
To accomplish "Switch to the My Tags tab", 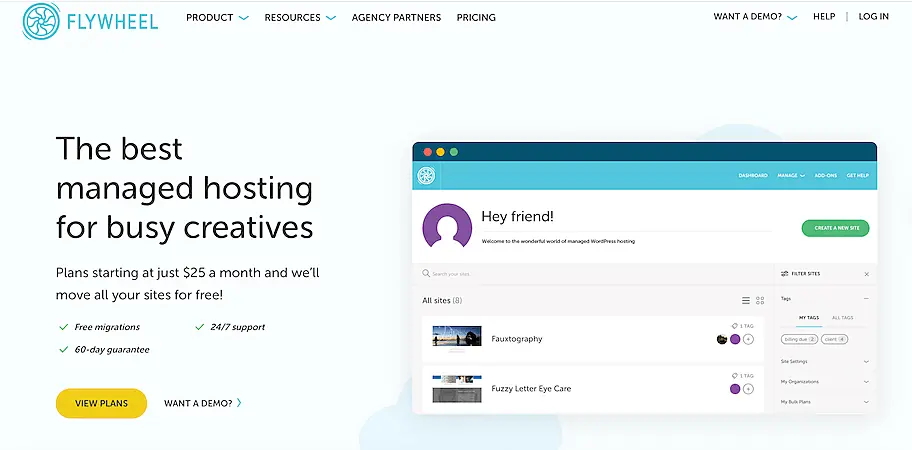I will (808, 318).
